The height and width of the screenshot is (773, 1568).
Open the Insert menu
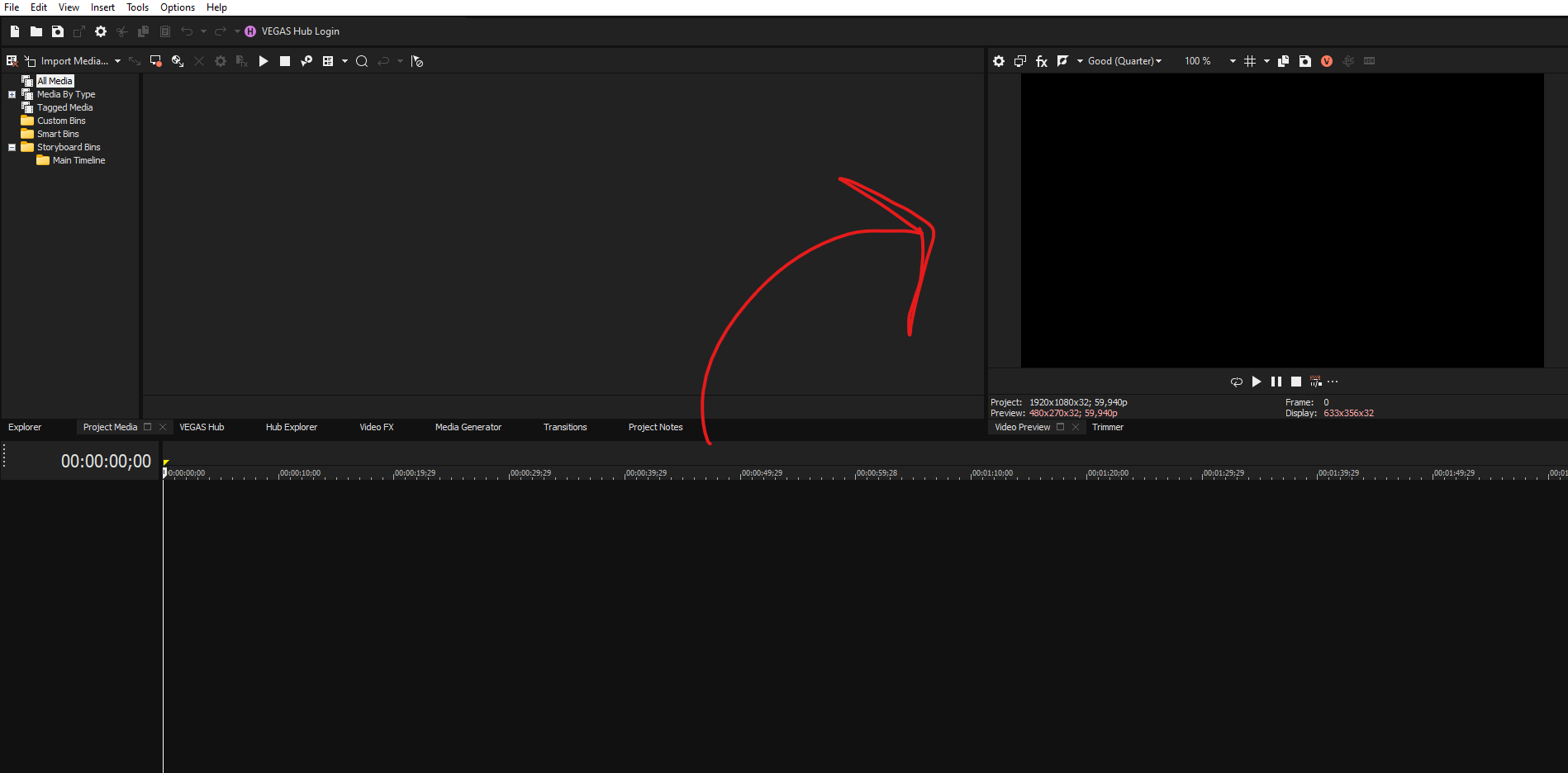click(x=102, y=7)
